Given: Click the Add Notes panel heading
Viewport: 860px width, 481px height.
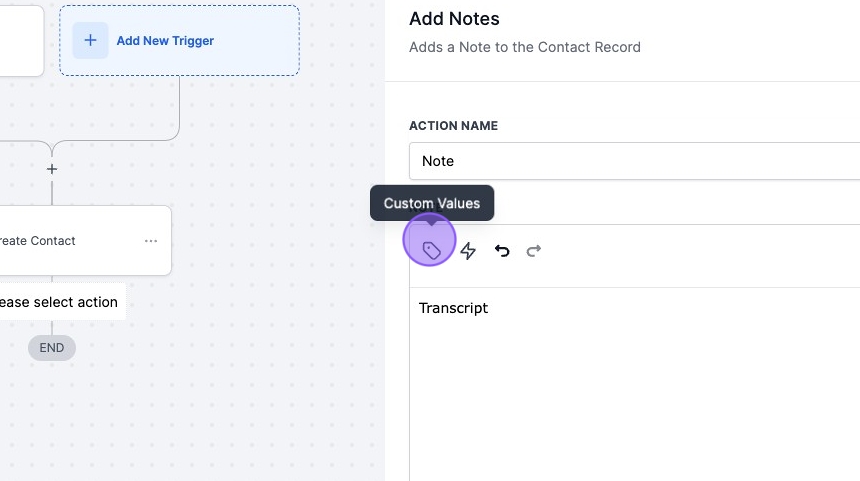Looking at the screenshot, I should (x=454, y=19).
